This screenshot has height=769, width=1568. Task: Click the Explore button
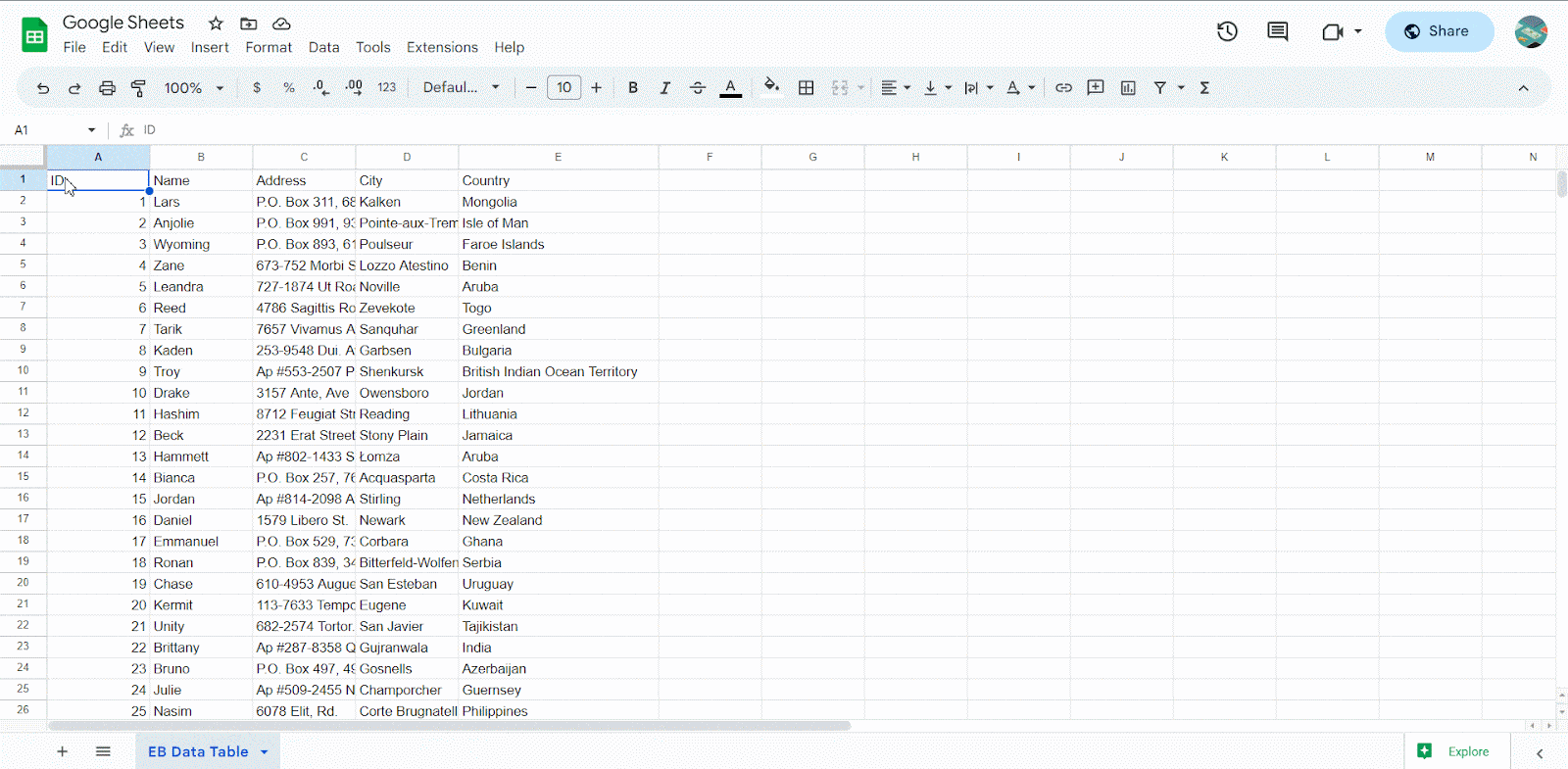tap(1454, 751)
